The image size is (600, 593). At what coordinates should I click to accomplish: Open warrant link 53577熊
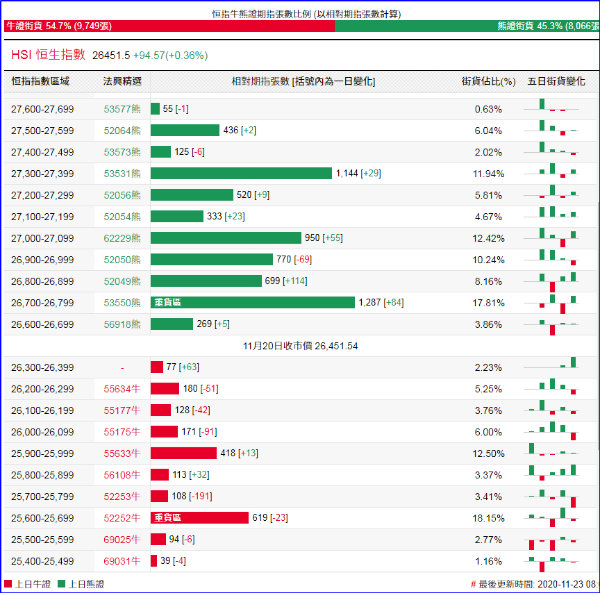click(122, 109)
